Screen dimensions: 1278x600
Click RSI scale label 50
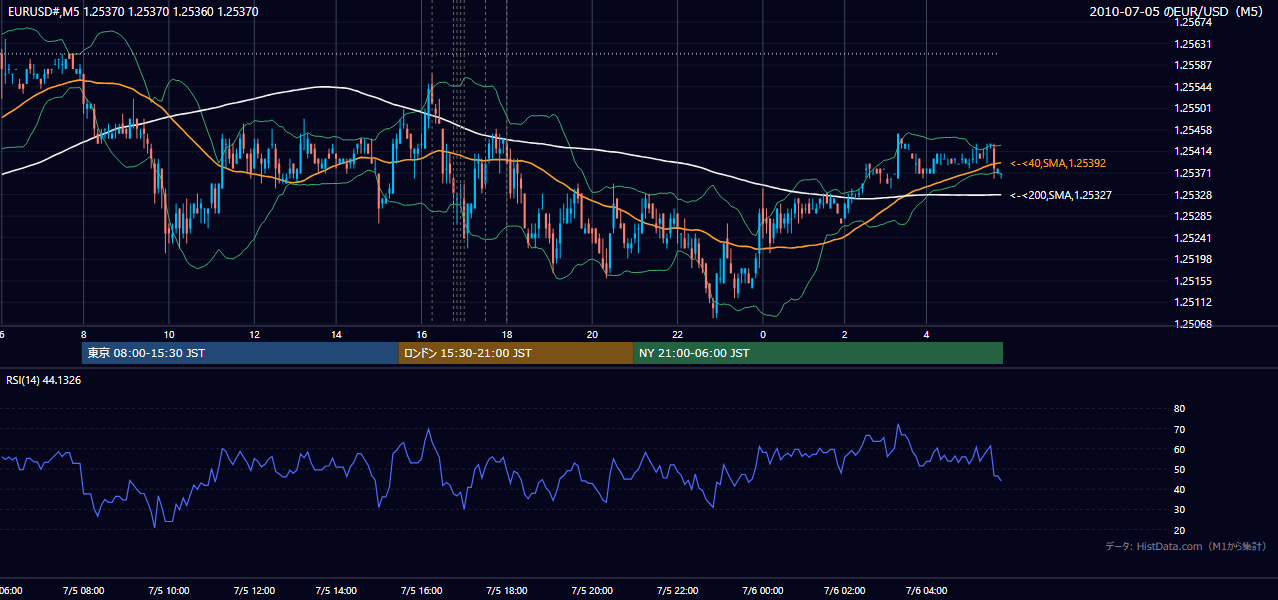tap(1179, 469)
